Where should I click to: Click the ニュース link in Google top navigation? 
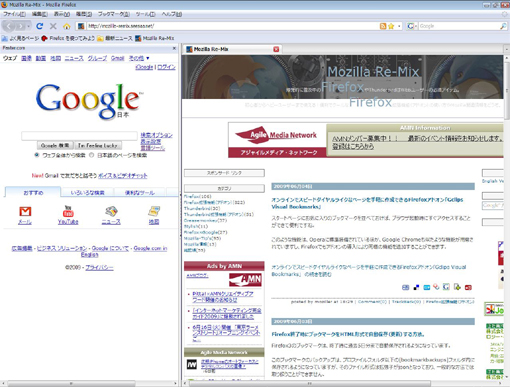click(74, 58)
